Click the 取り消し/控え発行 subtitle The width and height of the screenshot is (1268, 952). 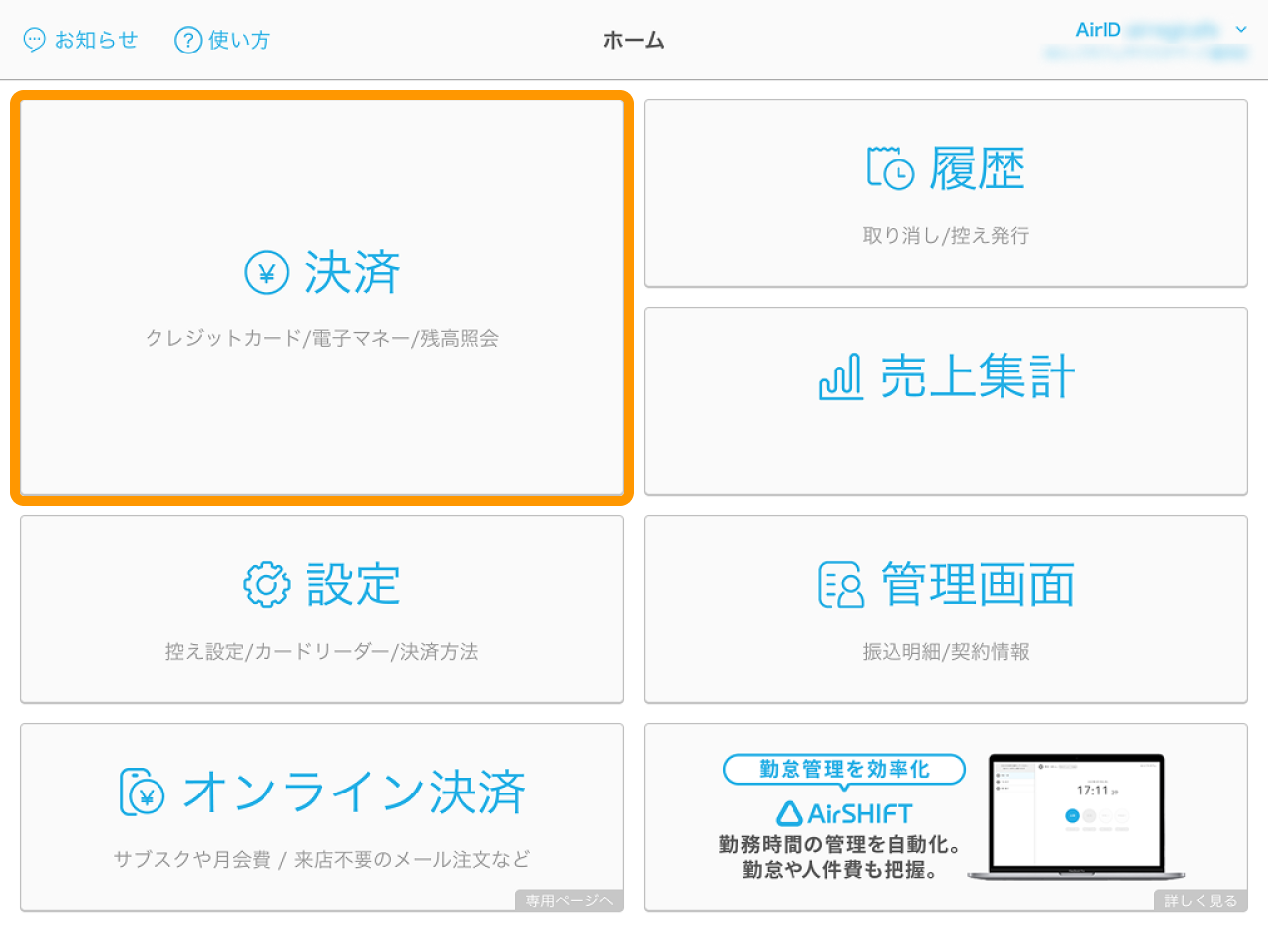pos(946,235)
